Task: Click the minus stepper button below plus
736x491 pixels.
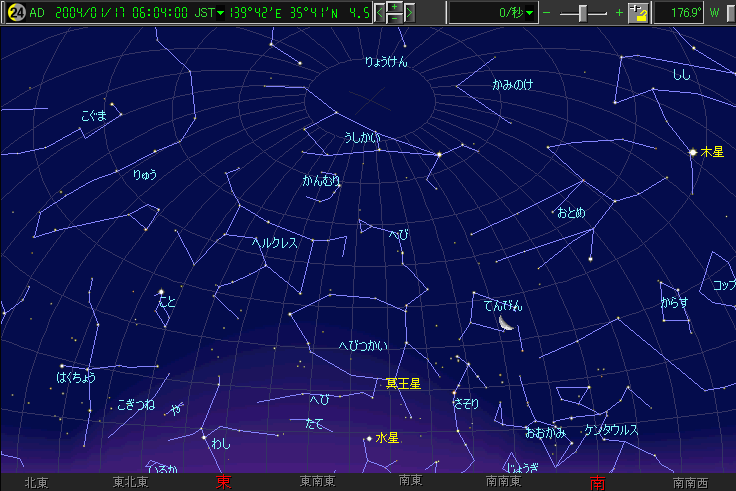Action: click(394, 19)
